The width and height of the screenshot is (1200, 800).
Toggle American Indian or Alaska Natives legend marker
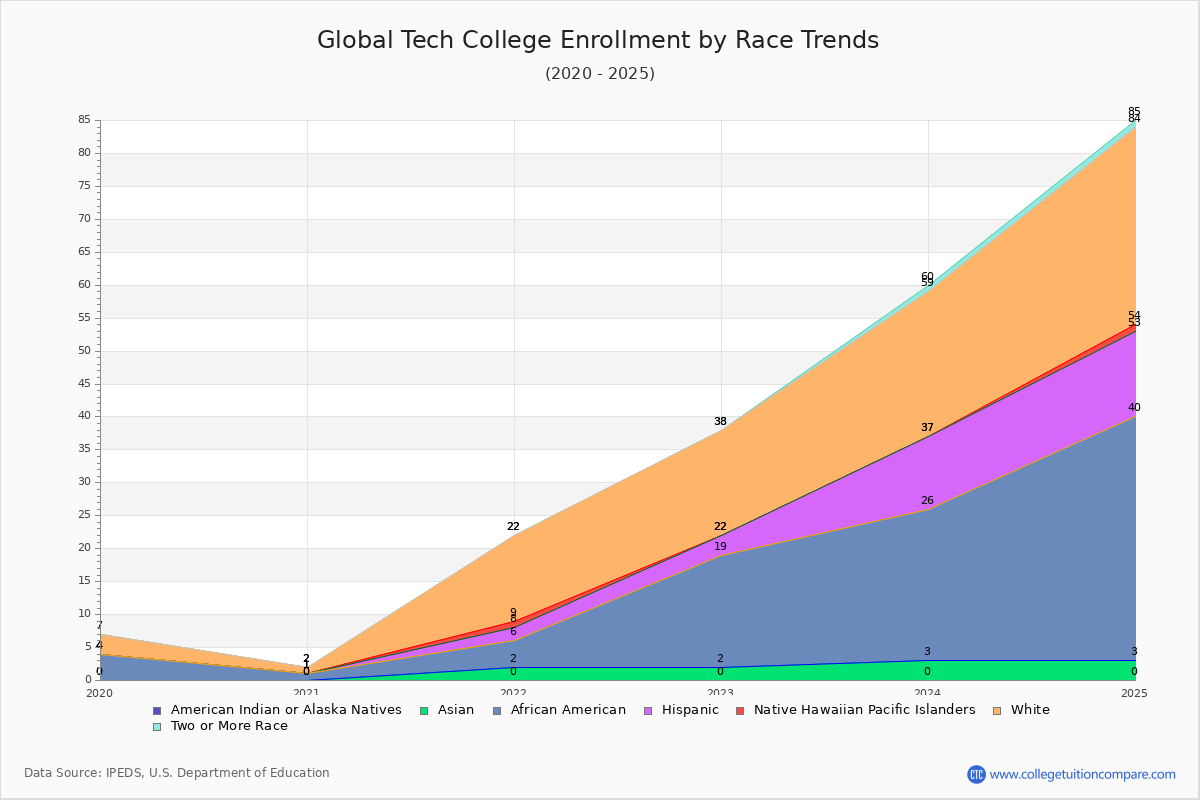157,710
